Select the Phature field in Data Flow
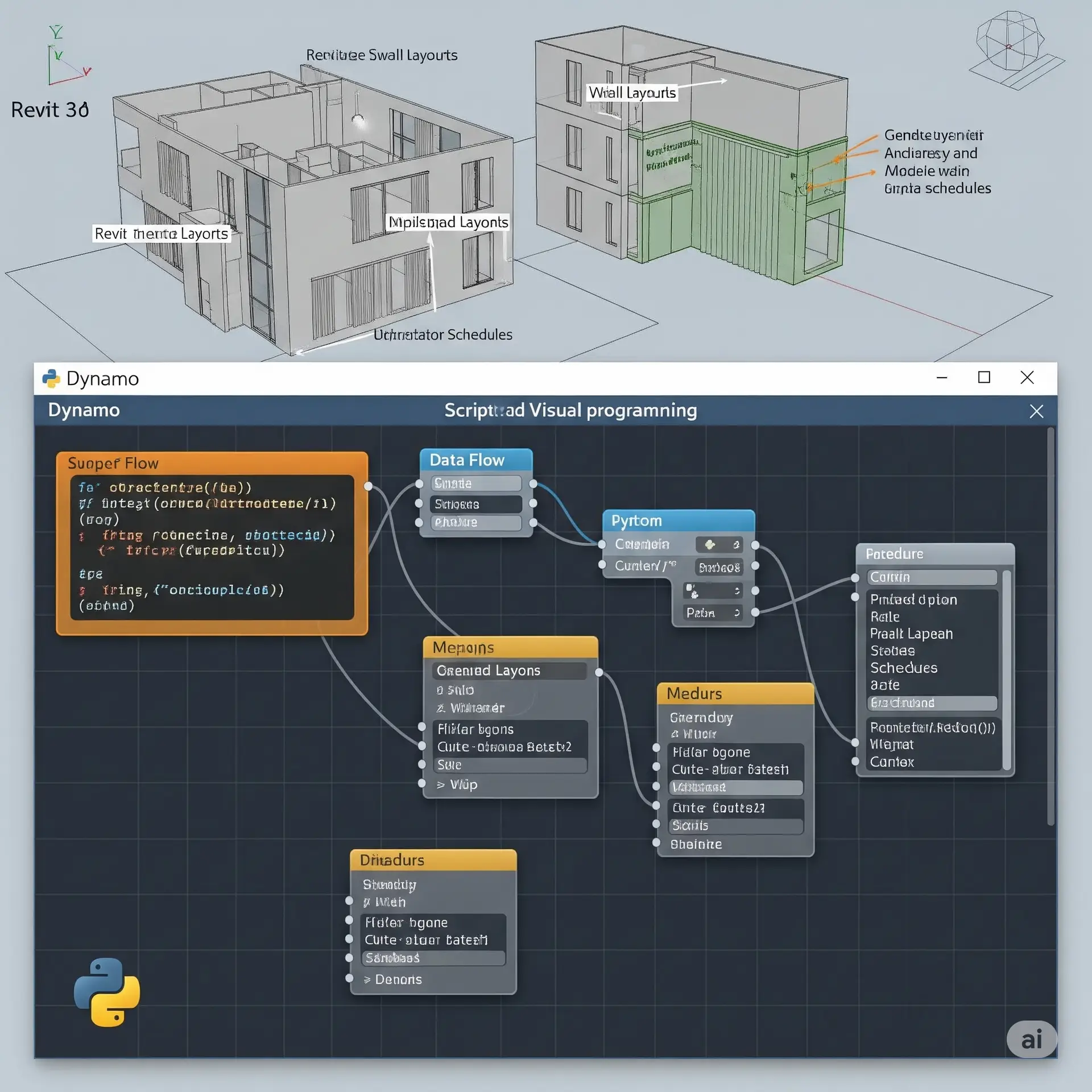The image size is (1092, 1092). coord(476,523)
